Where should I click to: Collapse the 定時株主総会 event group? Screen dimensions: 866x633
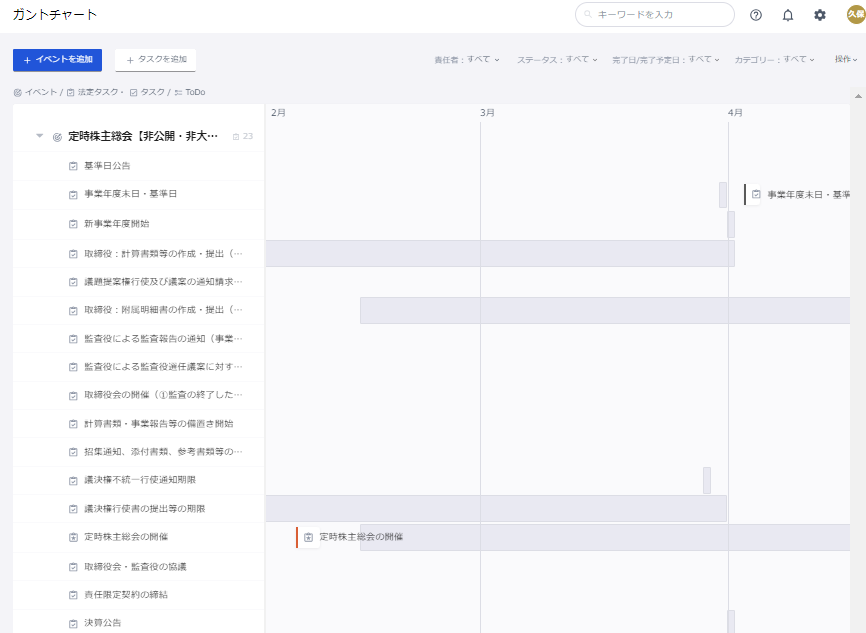(39, 135)
